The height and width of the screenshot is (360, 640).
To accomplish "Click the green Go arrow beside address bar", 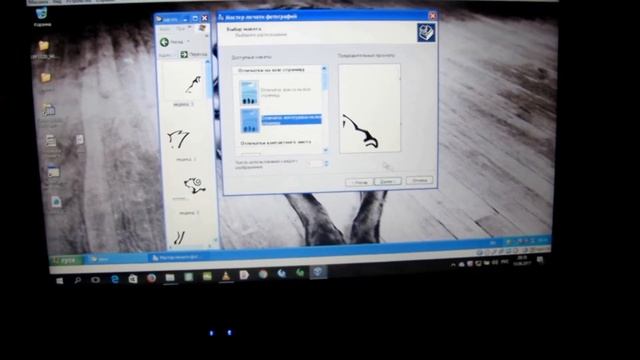I will coord(184,54).
